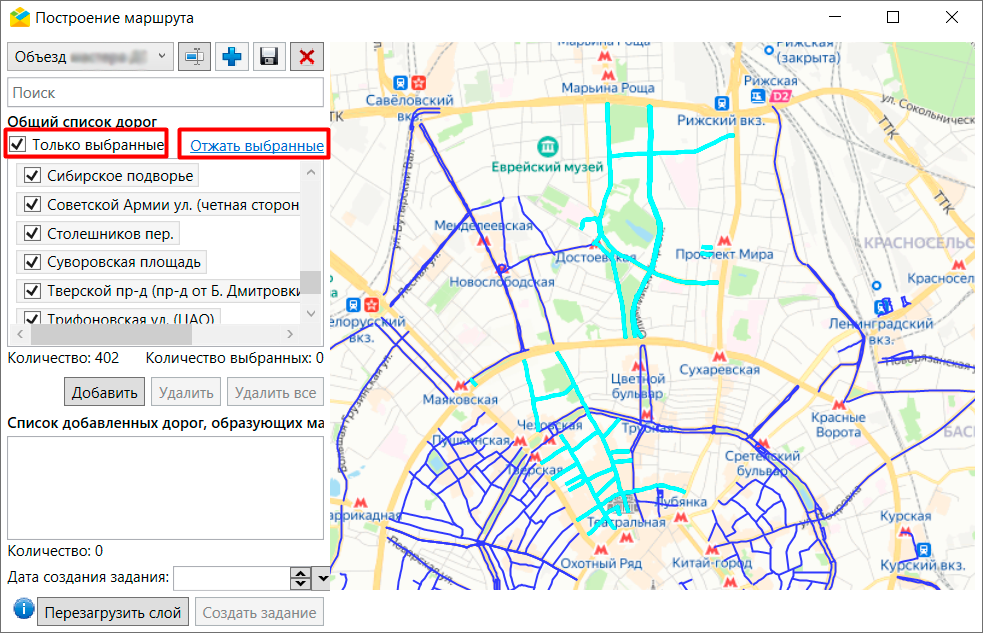Click the Отжать выбранные link

tap(256, 146)
